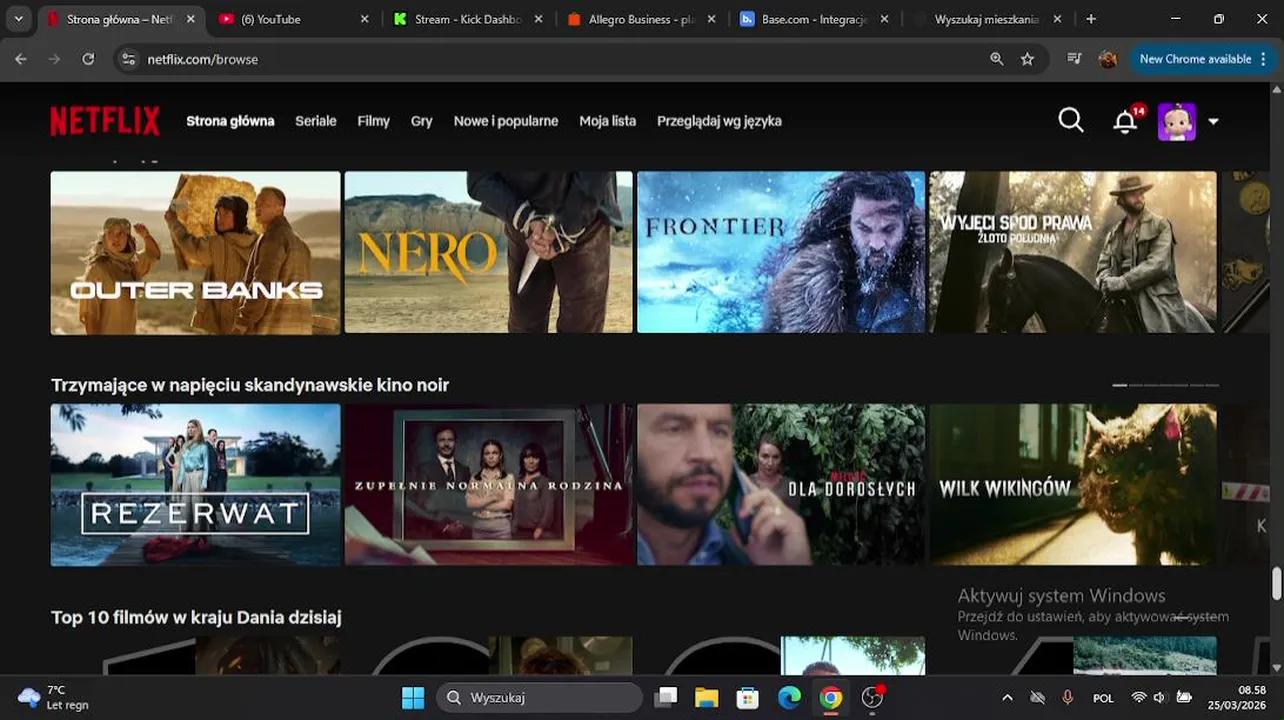Switch to Allegro Business tab
Image resolution: width=1284 pixels, height=720 pixels.
tap(639, 19)
